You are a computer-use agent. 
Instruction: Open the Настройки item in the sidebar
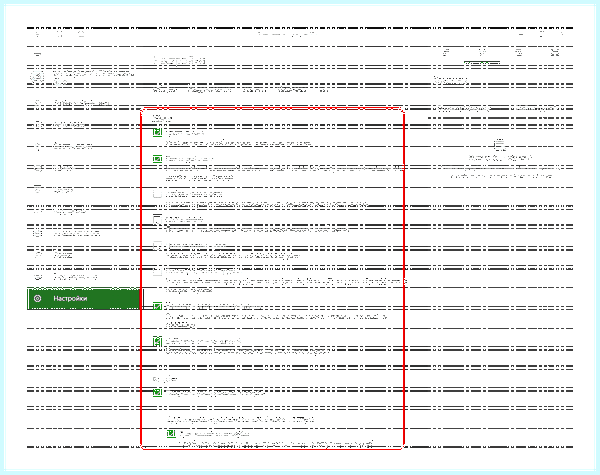(x=84, y=299)
